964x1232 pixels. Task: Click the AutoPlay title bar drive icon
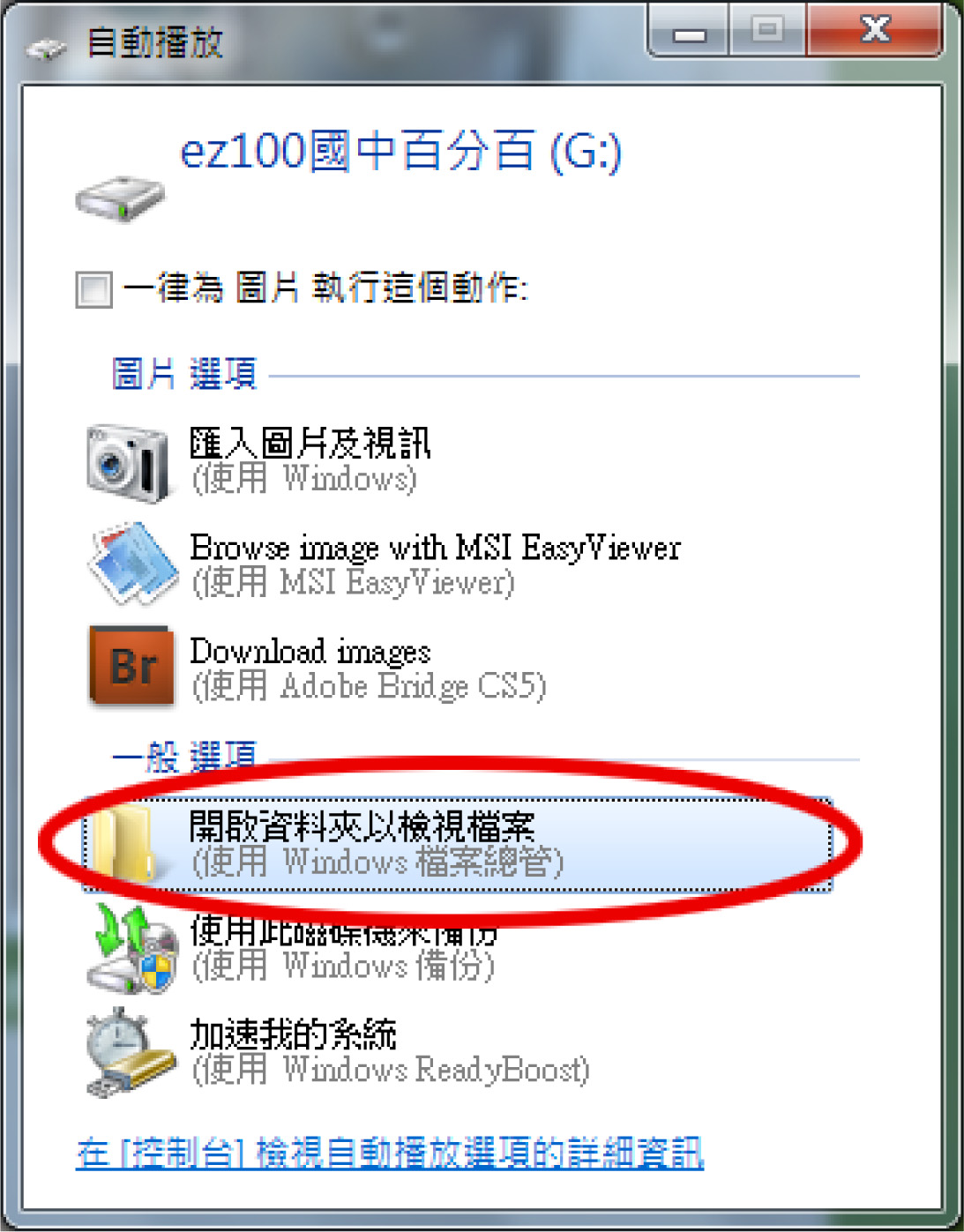46,49
